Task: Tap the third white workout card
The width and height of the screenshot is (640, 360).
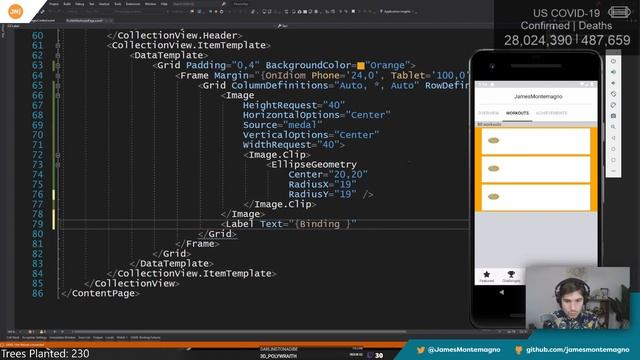Action: coord(536,197)
